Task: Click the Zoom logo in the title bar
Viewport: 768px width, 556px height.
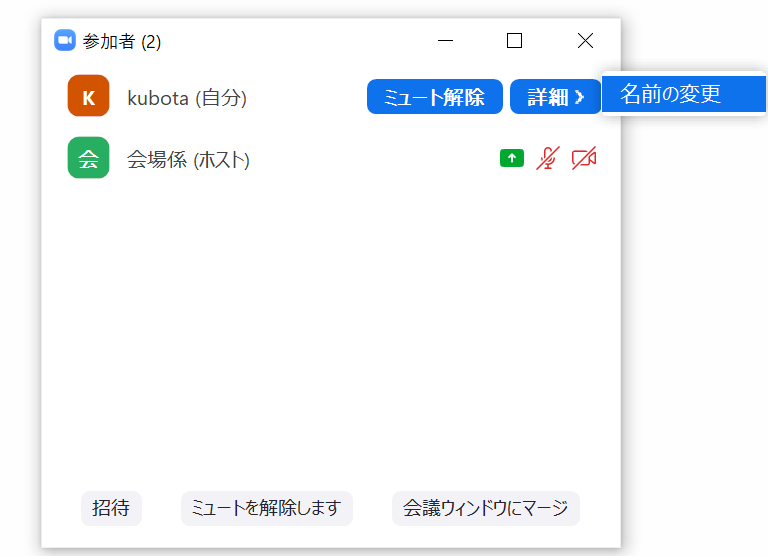Action: tap(65, 41)
